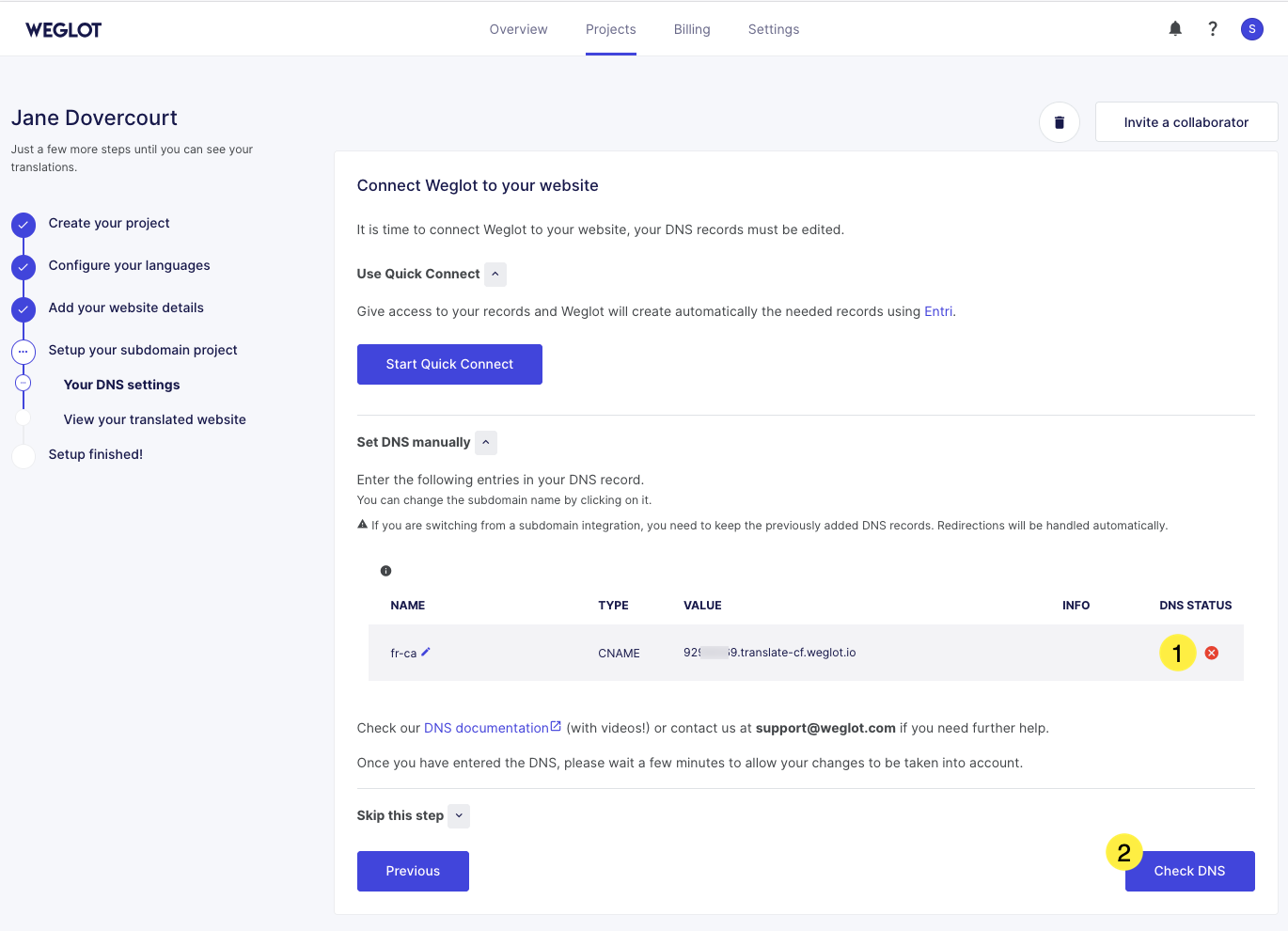The height and width of the screenshot is (931, 1288).
Task: Edit the fr-ca subdomain name pencil icon
Action: tap(426, 652)
